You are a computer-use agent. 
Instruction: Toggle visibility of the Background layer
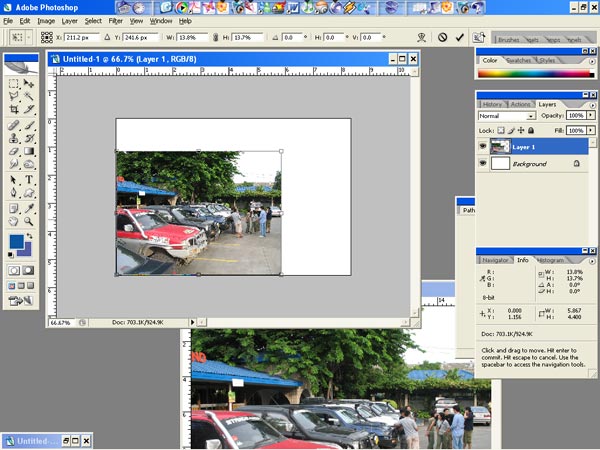click(x=483, y=163)
